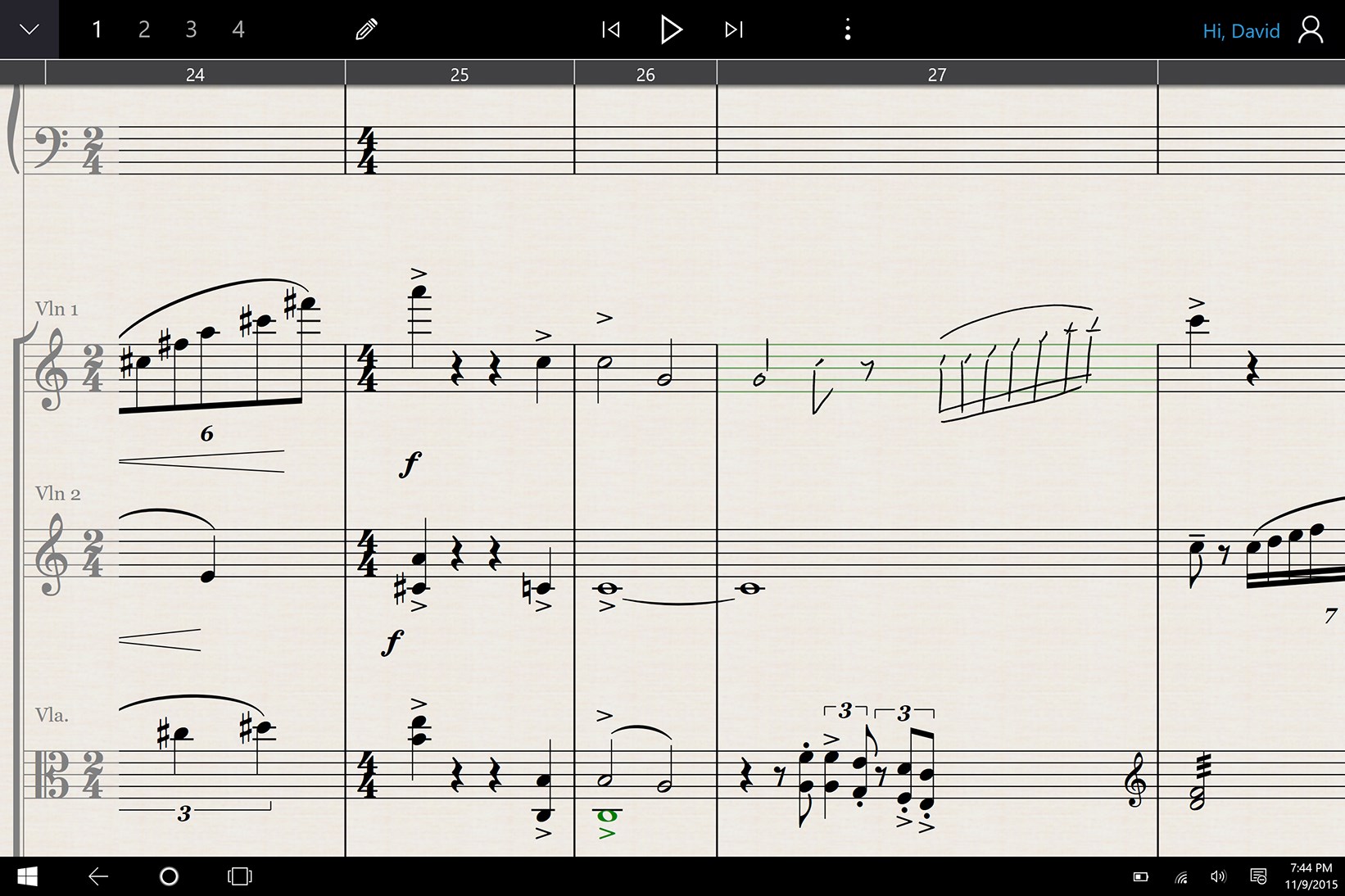Screen dimensions: 1345x896
Task: Open page tab 3
Action: point(191,30)
